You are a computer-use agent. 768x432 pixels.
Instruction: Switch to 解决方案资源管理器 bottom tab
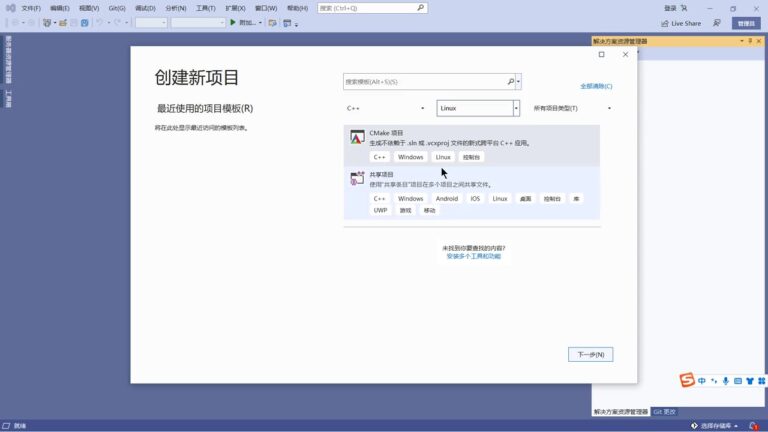(621, 412)
